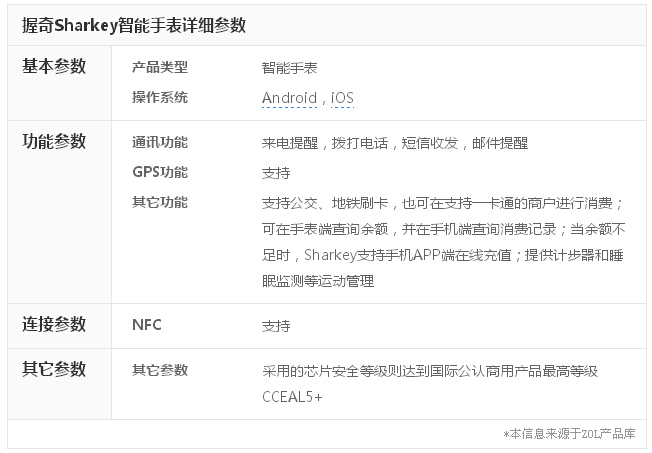This screenshot has width=652, height=453.
Task: Click the title 握奇Sharkey智能手表详细参数
Action: point(134,25)
